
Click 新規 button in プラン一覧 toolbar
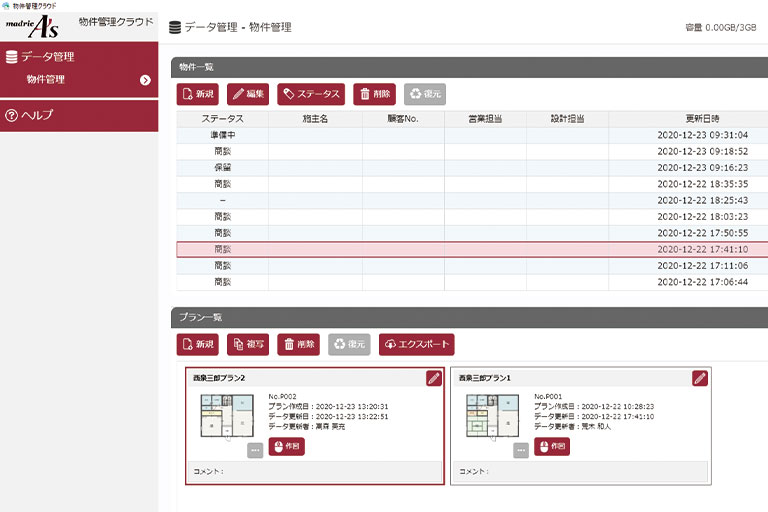[197, 344]
